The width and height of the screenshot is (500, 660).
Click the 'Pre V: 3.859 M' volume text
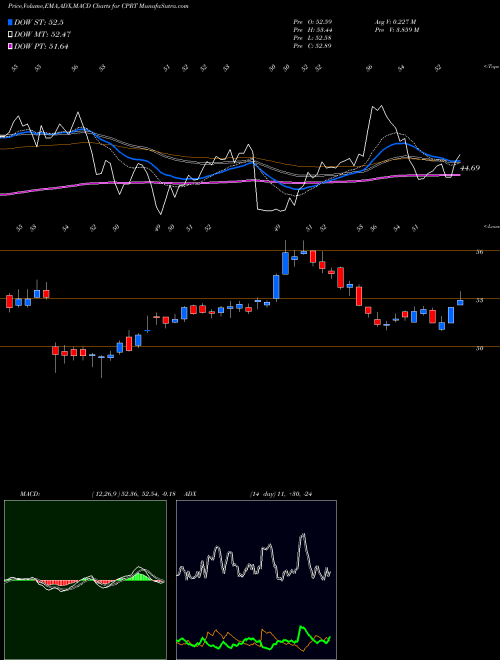[x=396, y=29]
